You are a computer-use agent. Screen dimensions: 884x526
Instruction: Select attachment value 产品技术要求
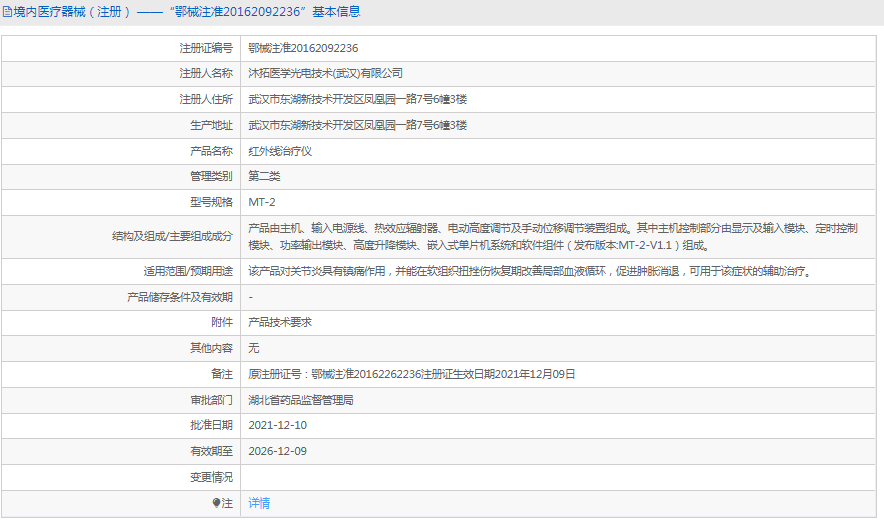280,322
